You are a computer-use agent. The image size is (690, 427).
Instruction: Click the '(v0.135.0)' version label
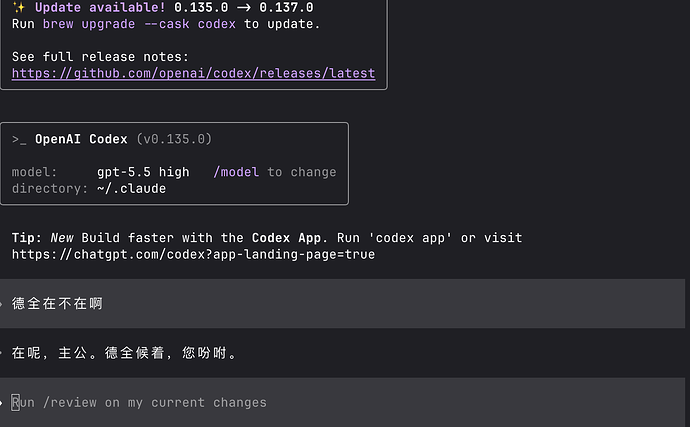coord(174,139)
